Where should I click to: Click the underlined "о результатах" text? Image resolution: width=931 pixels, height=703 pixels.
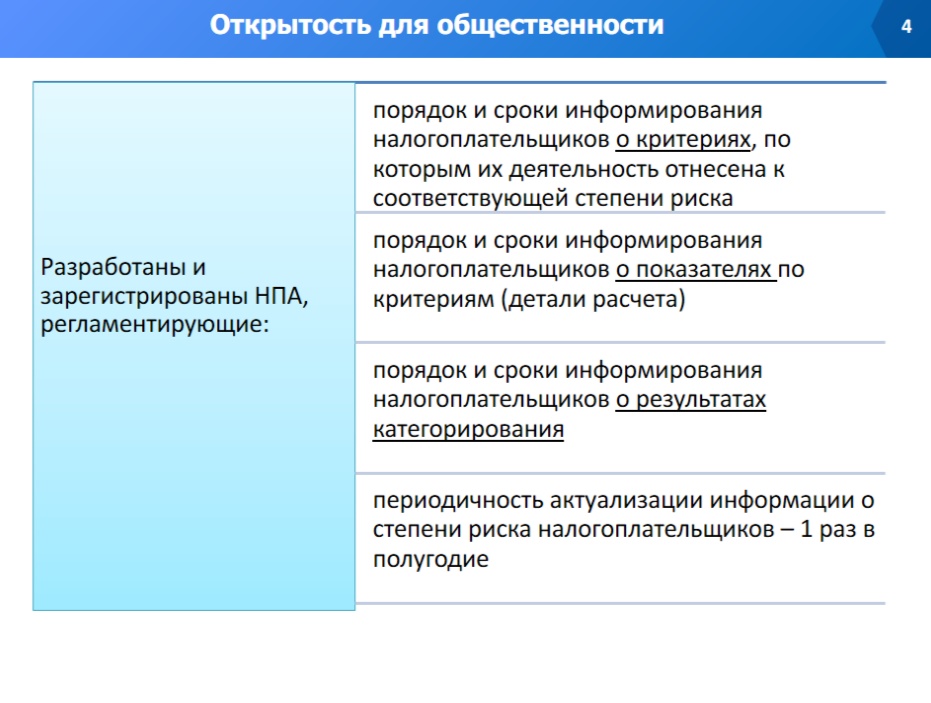tap(690, 400)
